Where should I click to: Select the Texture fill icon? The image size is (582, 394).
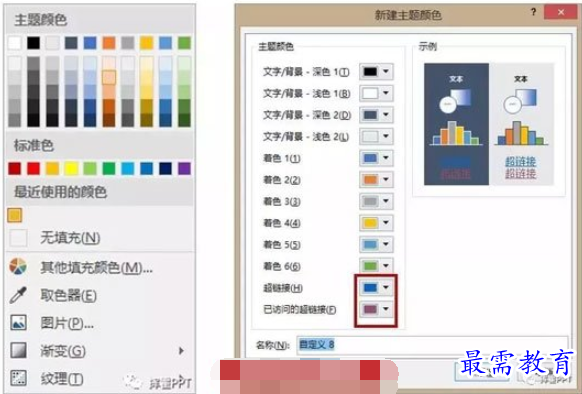pyautogui.click(x=18, y=378)
